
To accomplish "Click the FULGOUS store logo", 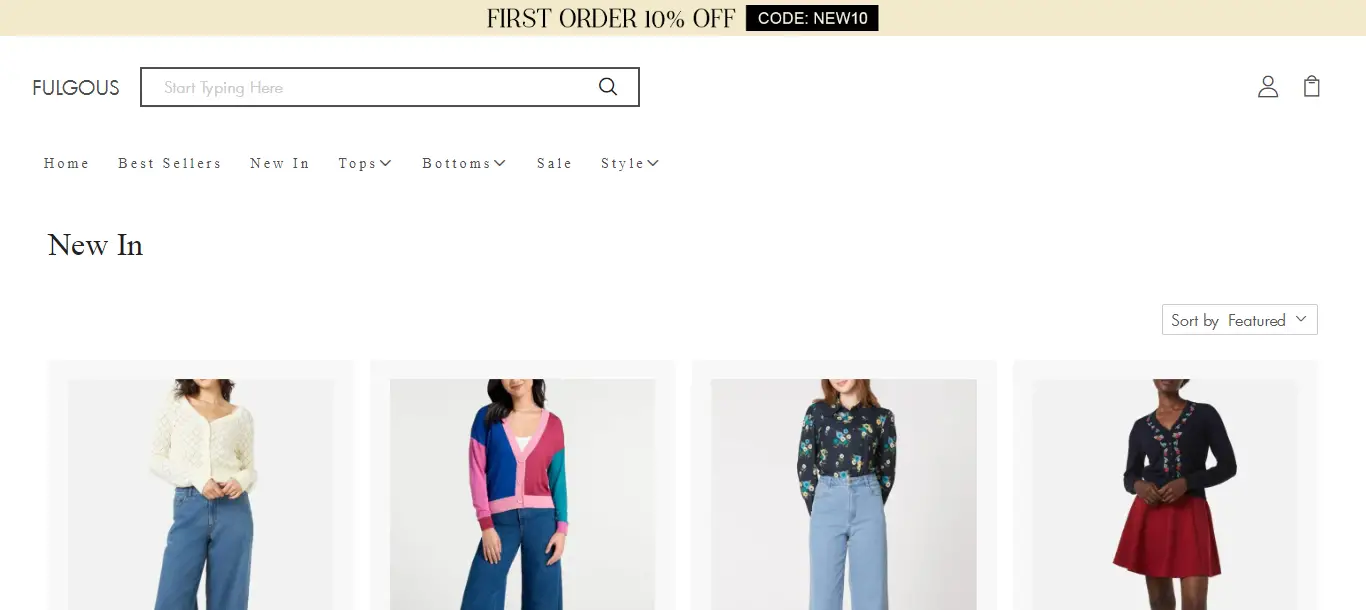I will (x=76, y=88).
